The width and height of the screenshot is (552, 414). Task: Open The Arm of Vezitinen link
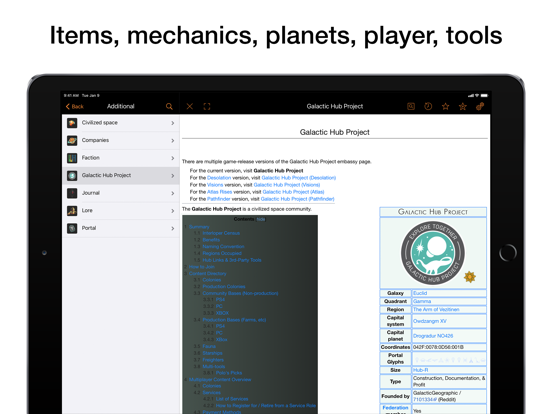pos(436,309)
